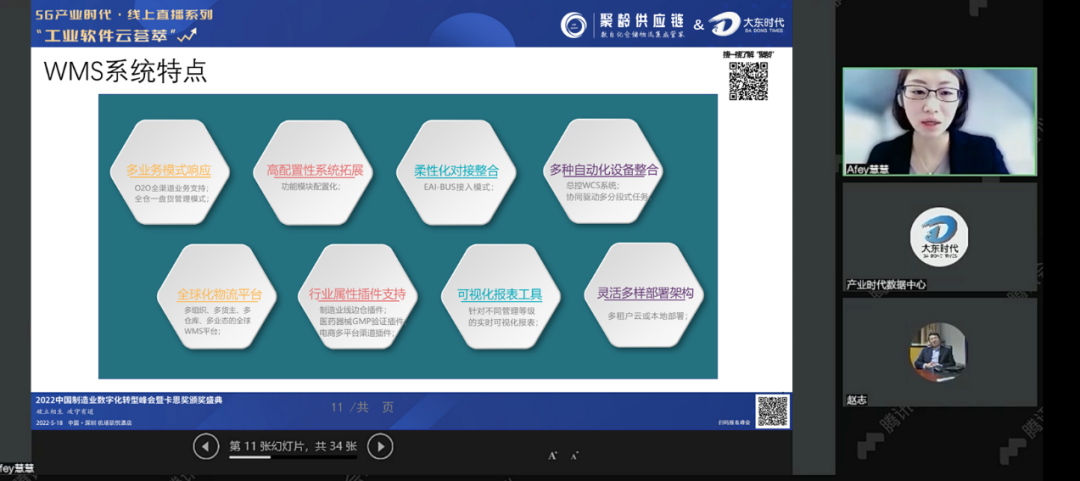Click the 高配置性系统拓展 hexagon heading
The height and width of the screenshot is (481, 1080).
[x=315, y=170]
